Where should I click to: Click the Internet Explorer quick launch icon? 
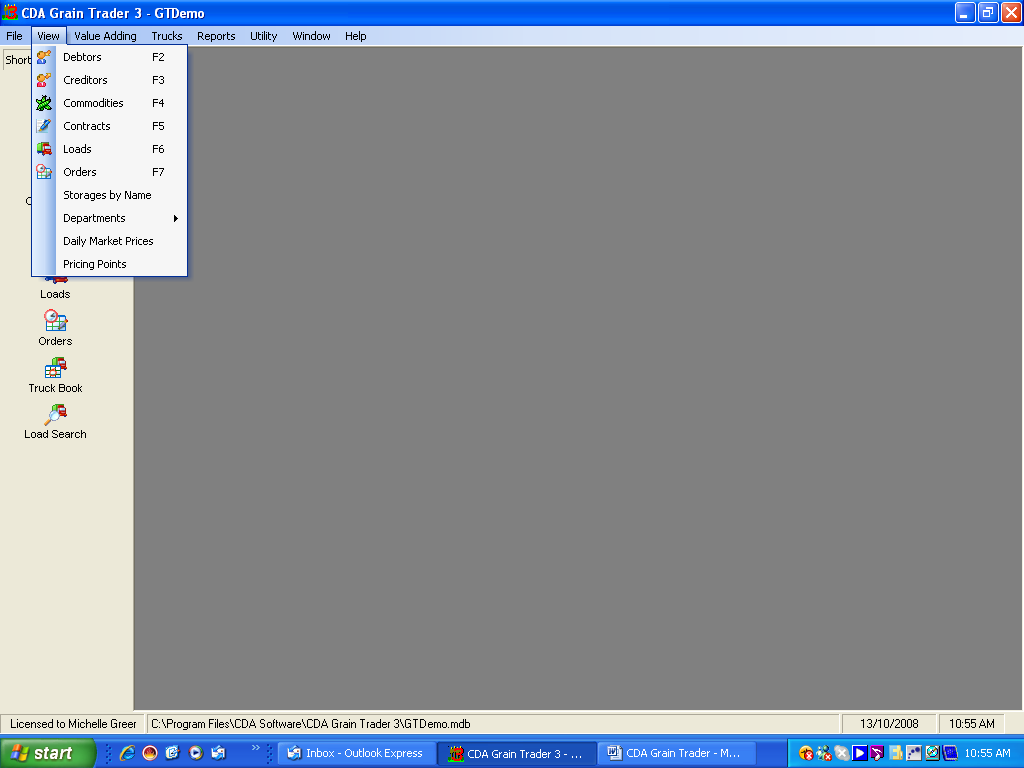(127, 753)
